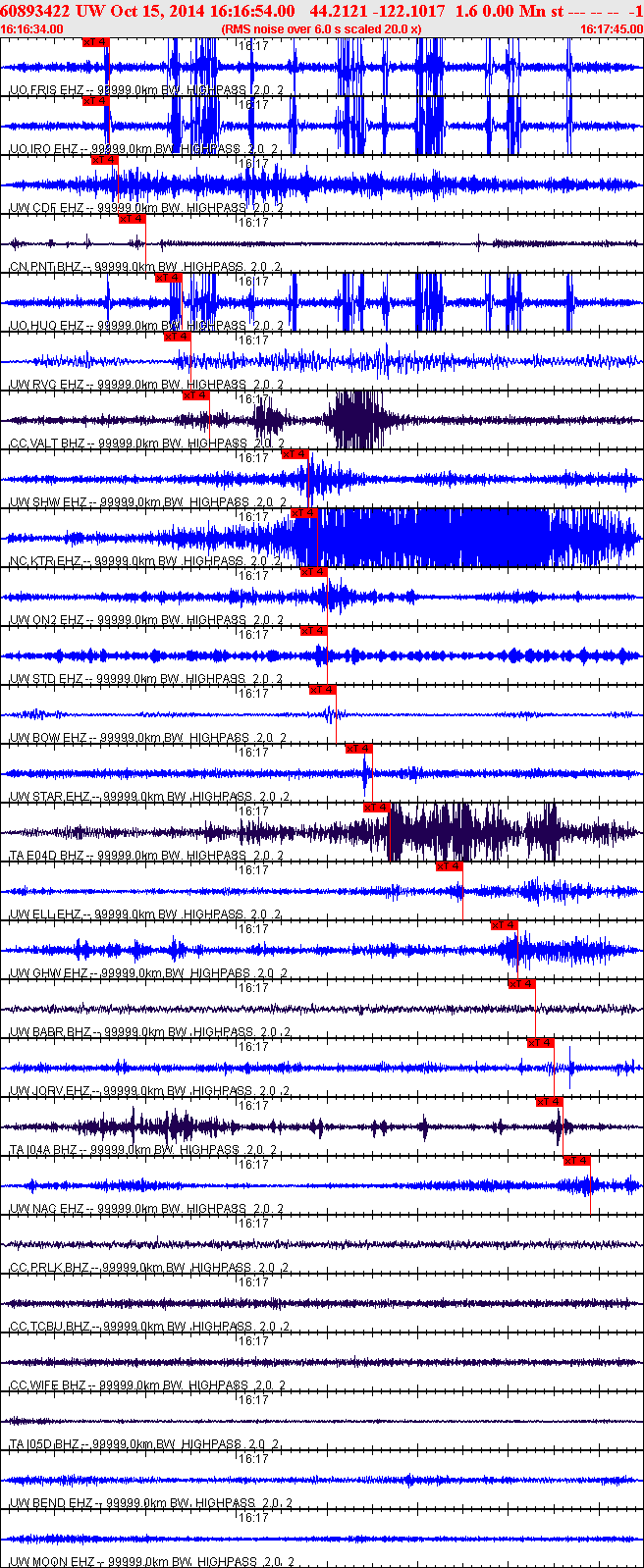Click the red pick marker on TA.E04D trace

[376, 808]
